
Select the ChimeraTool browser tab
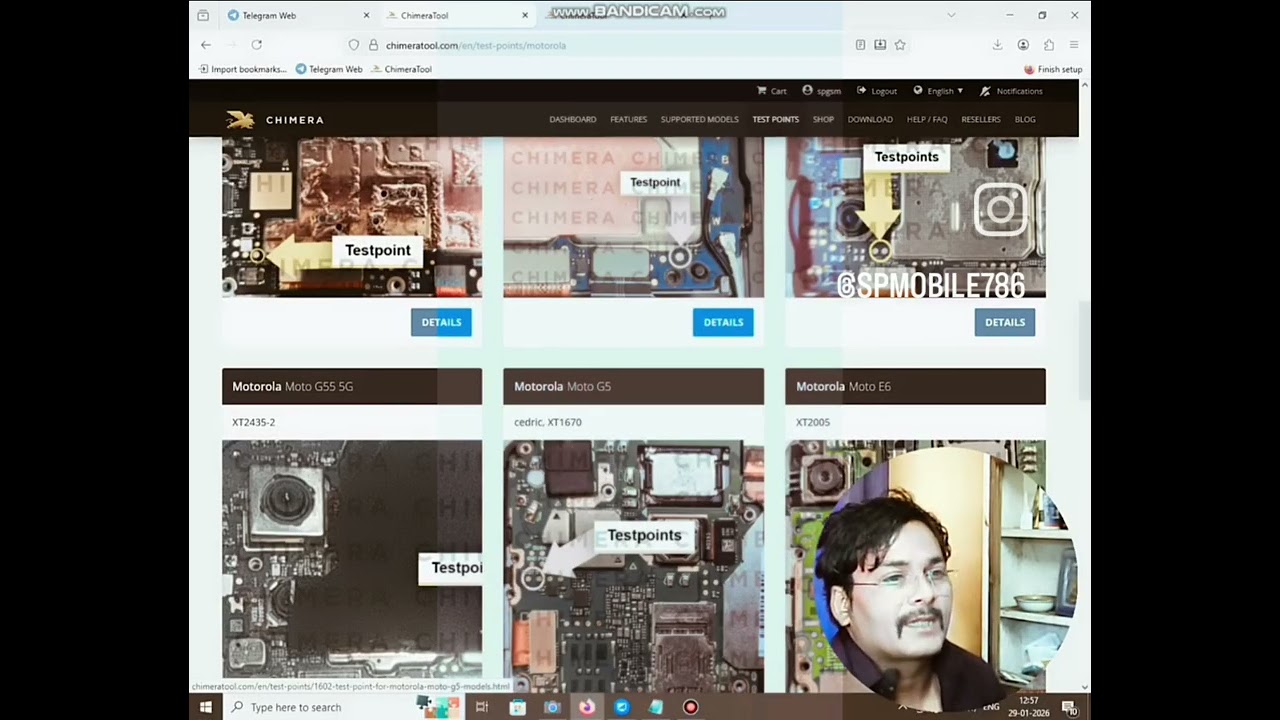pyautogui.click(x=458, y=15)
